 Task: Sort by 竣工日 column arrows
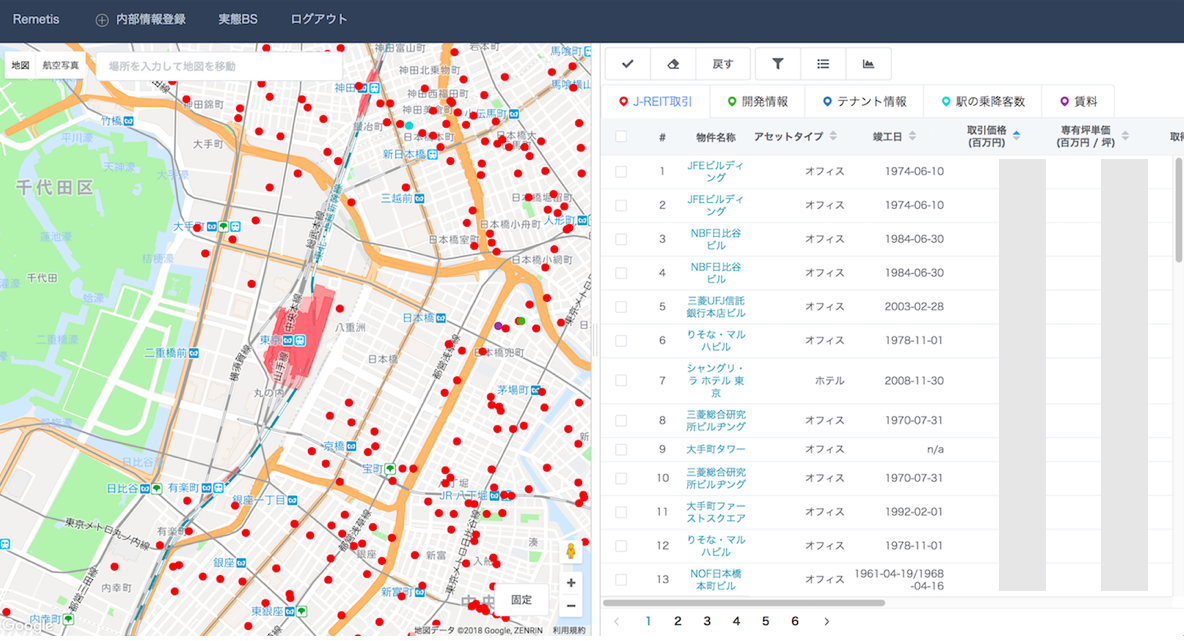point(912,137)
